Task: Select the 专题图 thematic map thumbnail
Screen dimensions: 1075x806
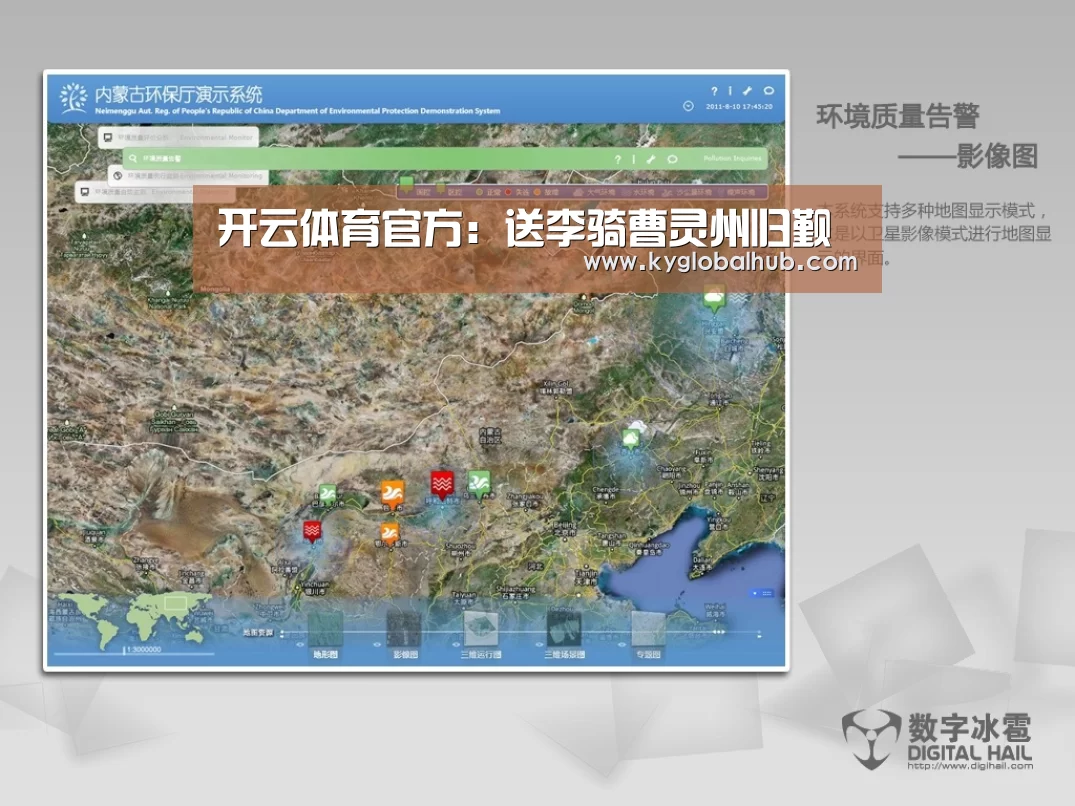Action: [648, 628]
